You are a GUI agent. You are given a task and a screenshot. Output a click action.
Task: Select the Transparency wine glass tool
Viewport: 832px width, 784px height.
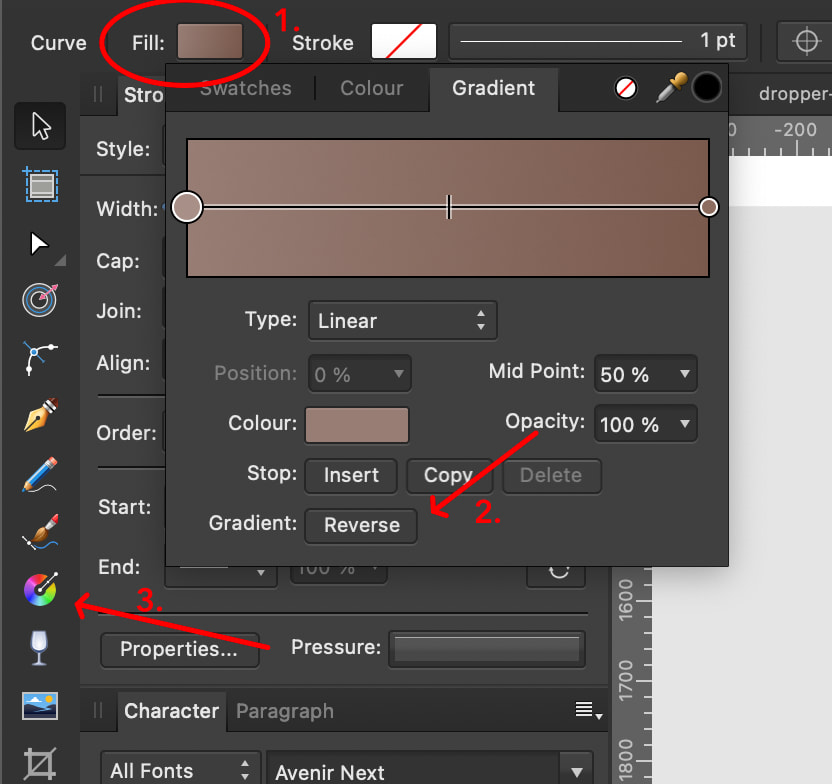(40, 648)
